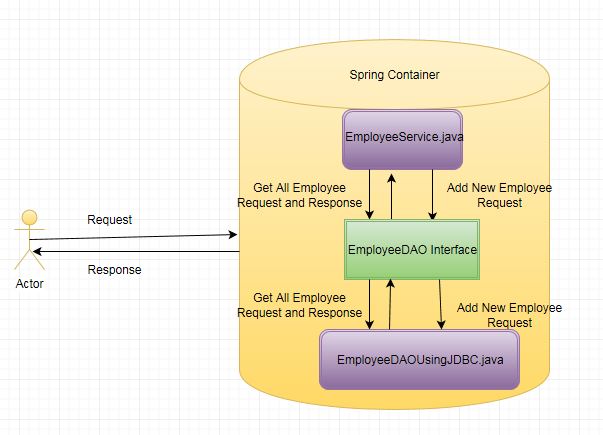Select the EmployeeDAOUsingJDBC.java purple box
Image resolution: width=603 pixels, height=435 pixels.
click(420, 360)
